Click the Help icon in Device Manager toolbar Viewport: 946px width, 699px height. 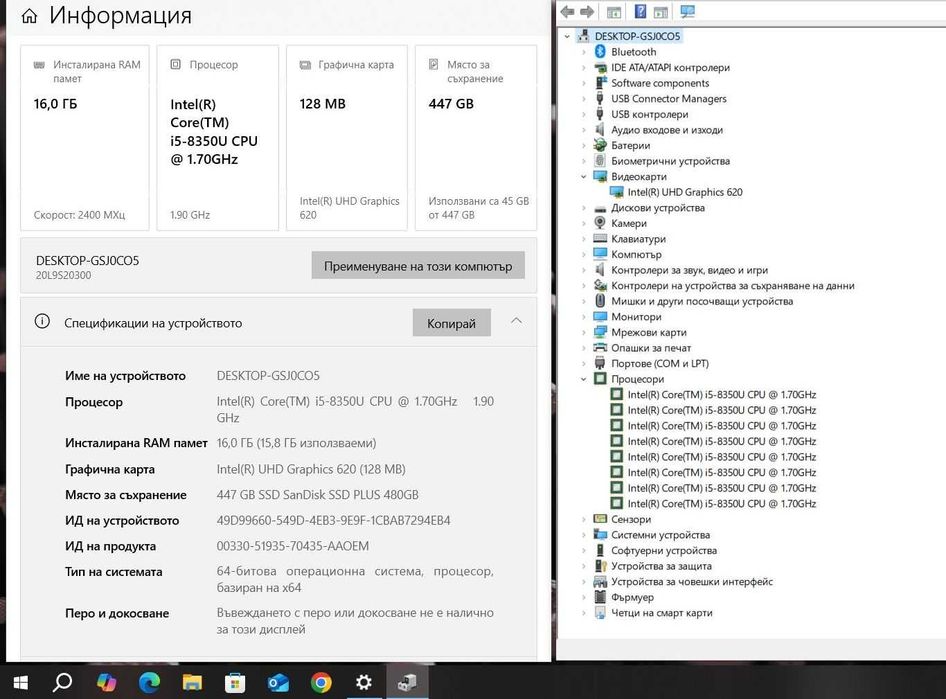click(x=641, y=11)
